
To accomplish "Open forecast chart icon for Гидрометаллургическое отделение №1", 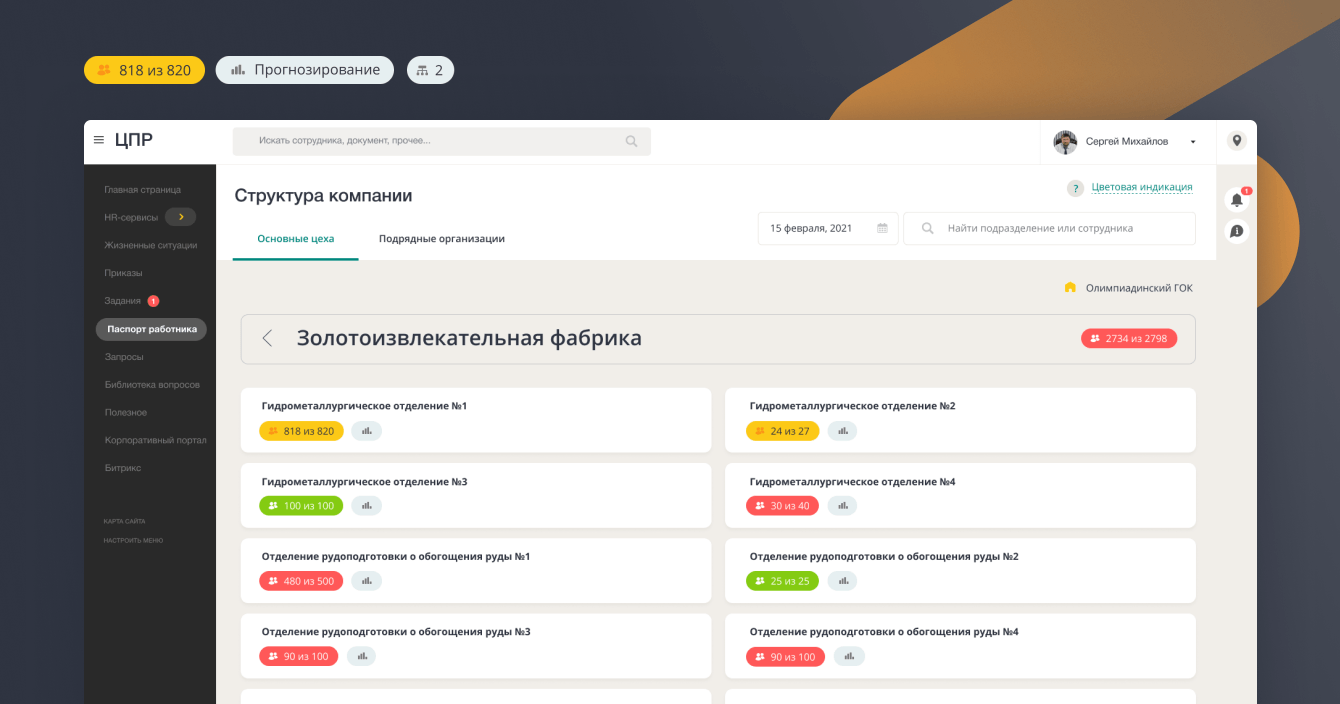I will tap(367, 431).
